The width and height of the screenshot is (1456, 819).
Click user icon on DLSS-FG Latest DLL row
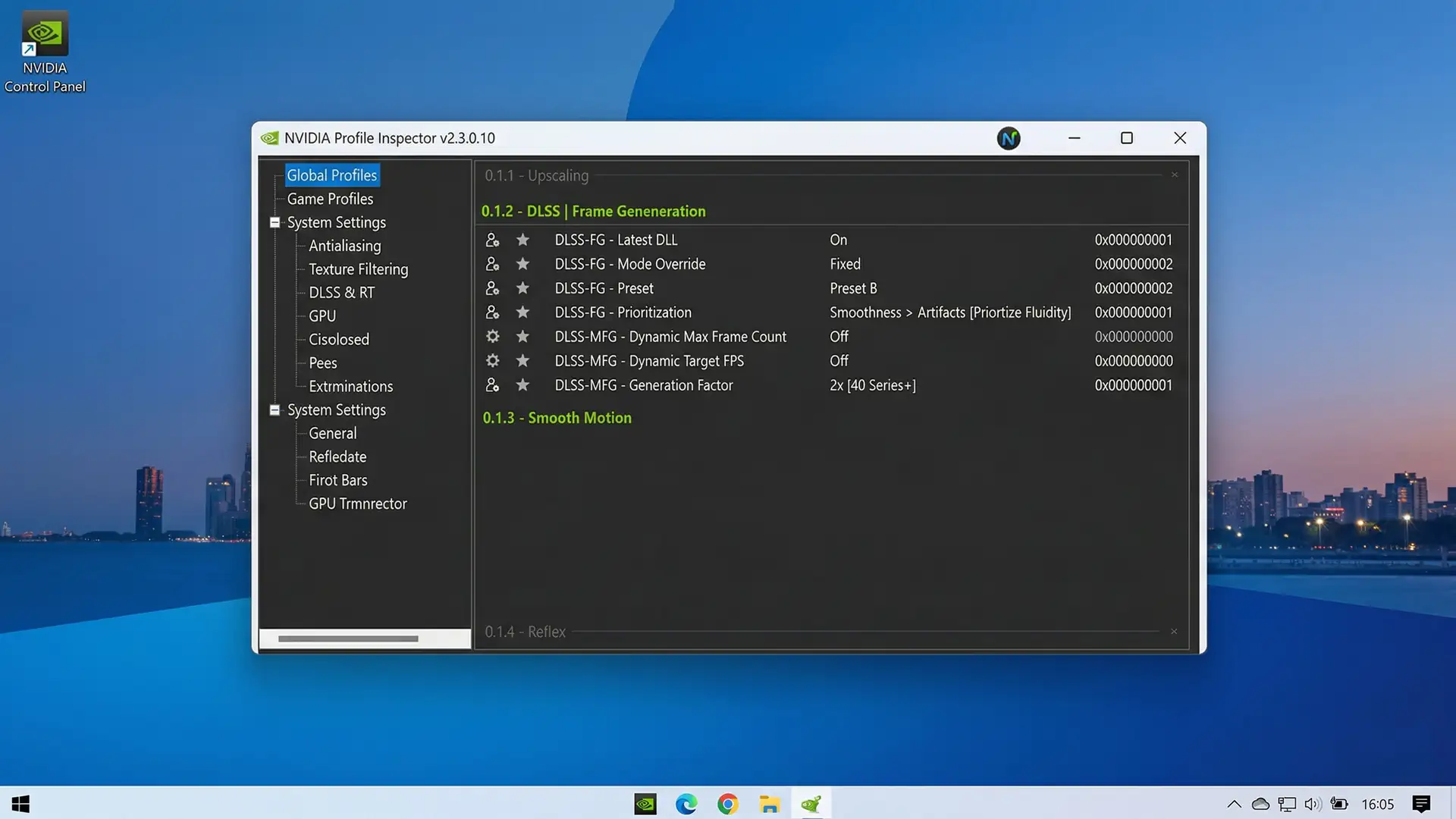(492, 240)
